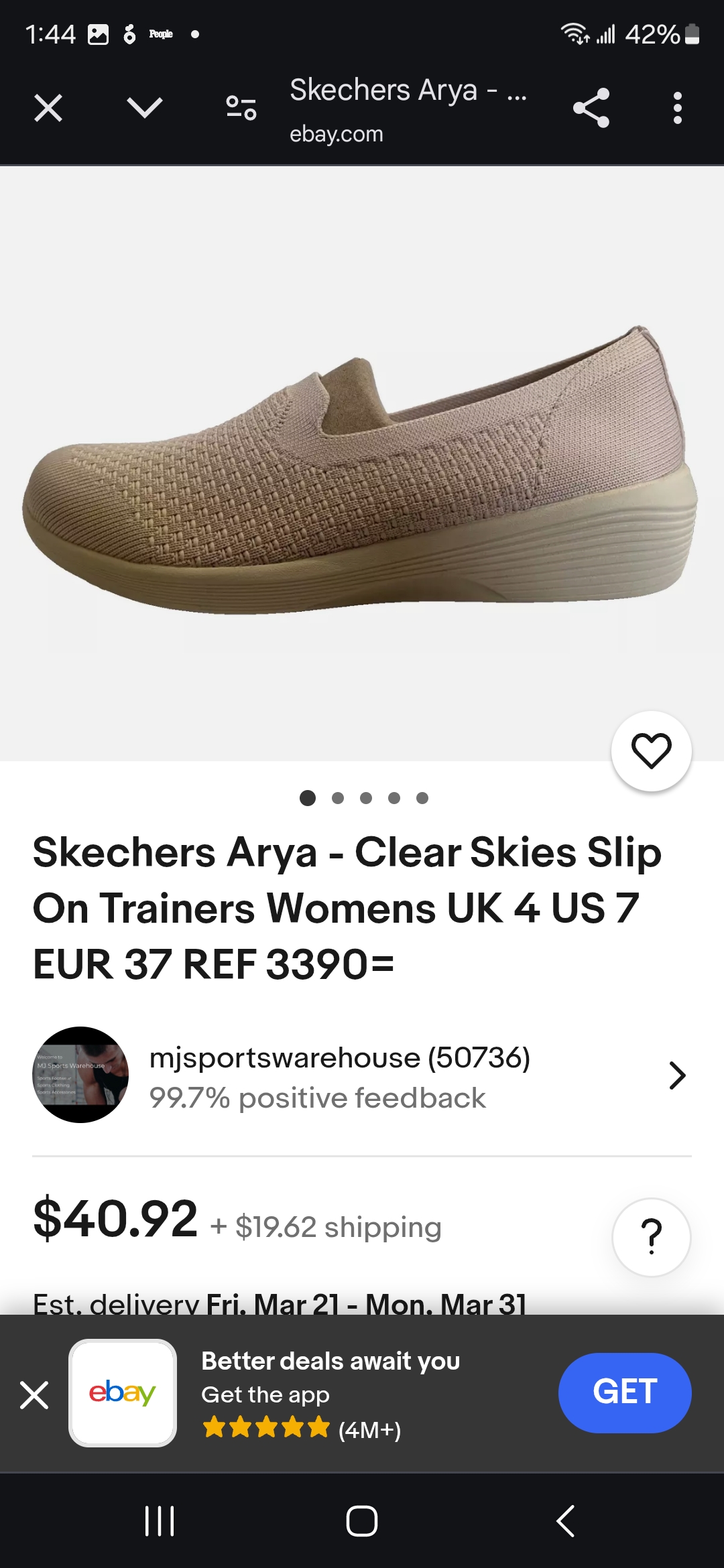Navigate back with Android back arrow
The image size is (724, 1568).
pyautogui.click(x=565, y=1521)
